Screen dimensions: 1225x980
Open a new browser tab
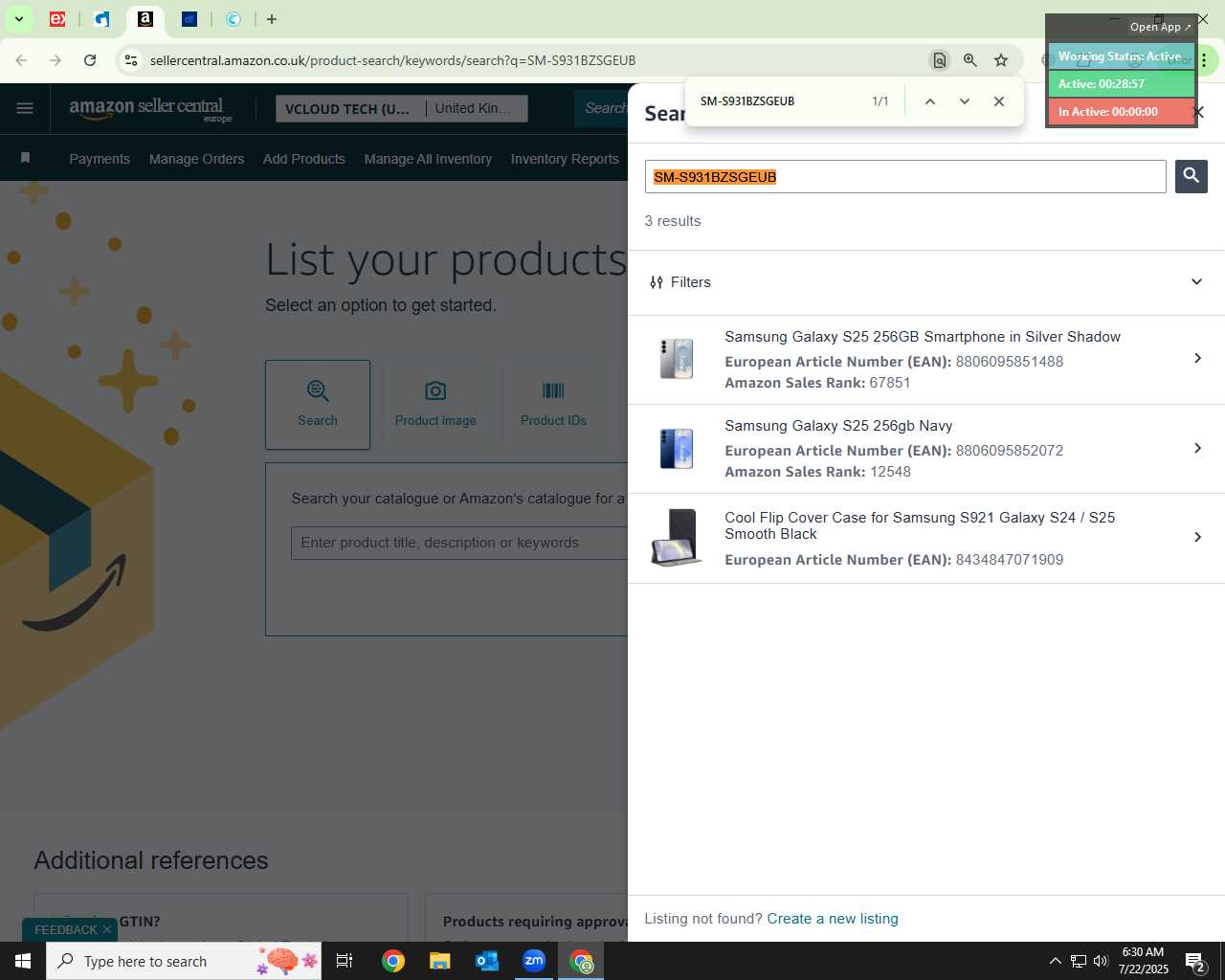click(x=272, y=19)
